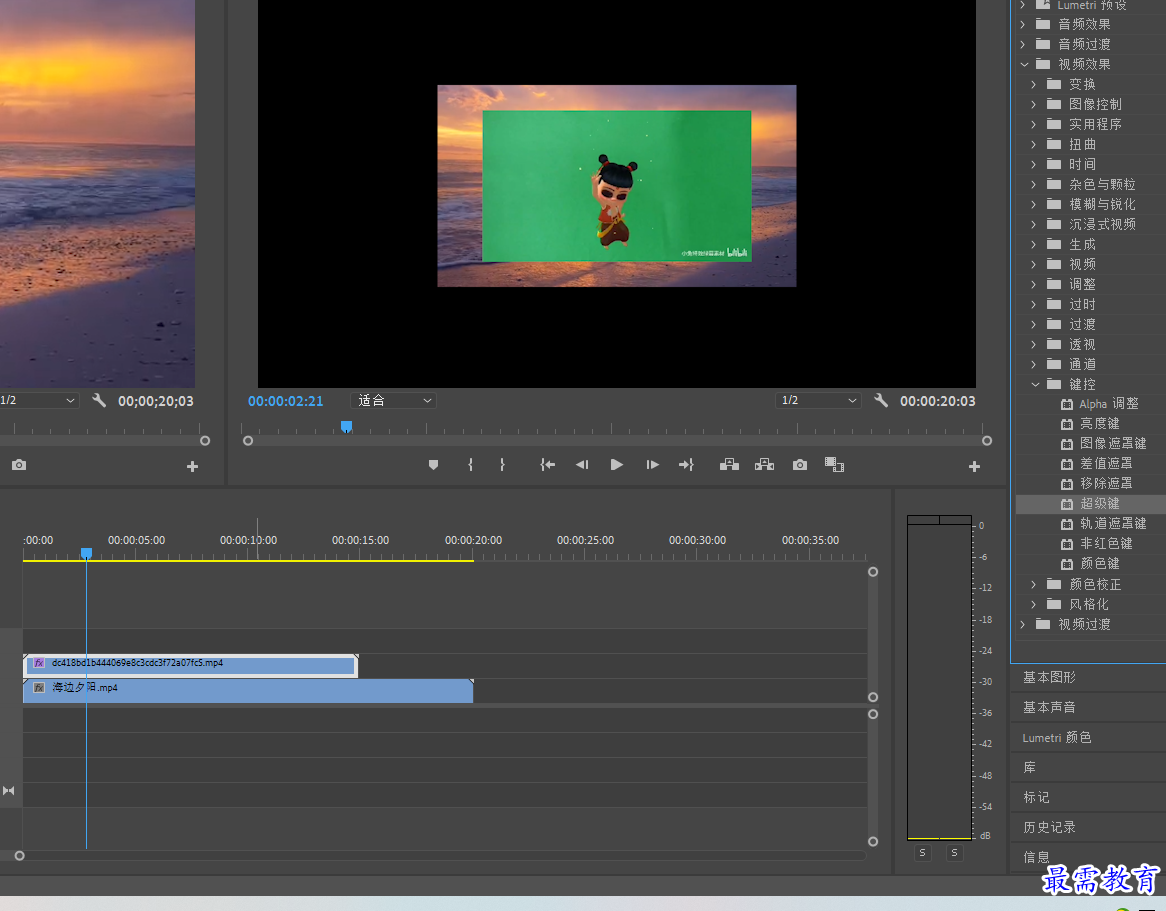Open Program monitor button editor plus
This screenshot has height=911, width=1166.
974,466
